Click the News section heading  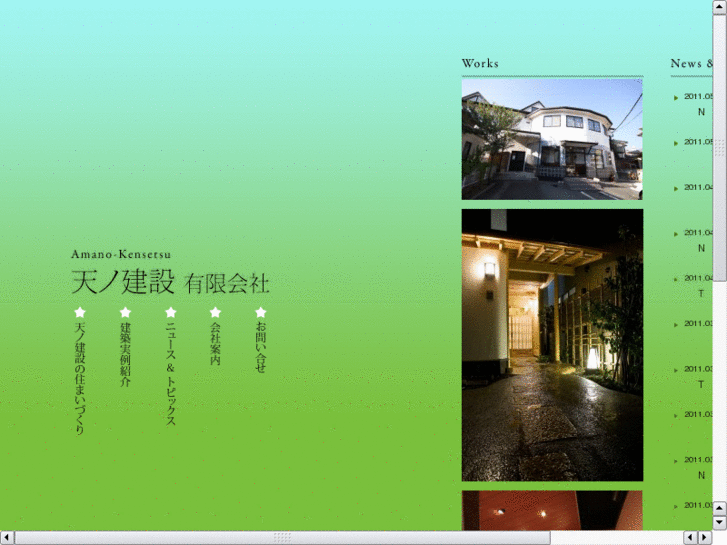pyautogui.click(x=691, y=64)
